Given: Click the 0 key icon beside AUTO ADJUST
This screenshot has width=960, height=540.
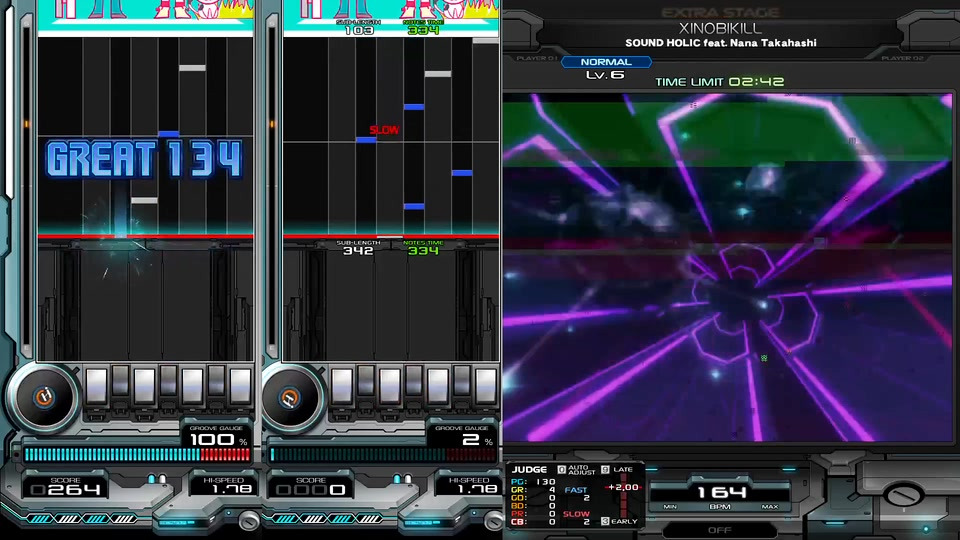Looking at the screenshot, I should pyautogui.click(x=561, y=470).
